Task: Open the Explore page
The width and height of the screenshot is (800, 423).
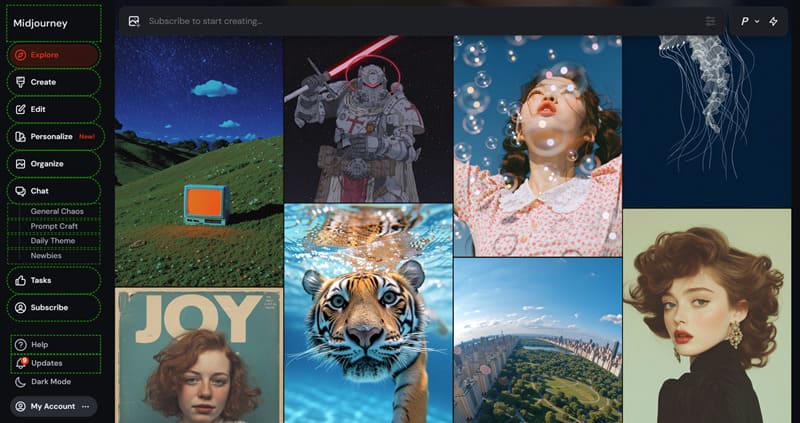Action: coord(54,55)
